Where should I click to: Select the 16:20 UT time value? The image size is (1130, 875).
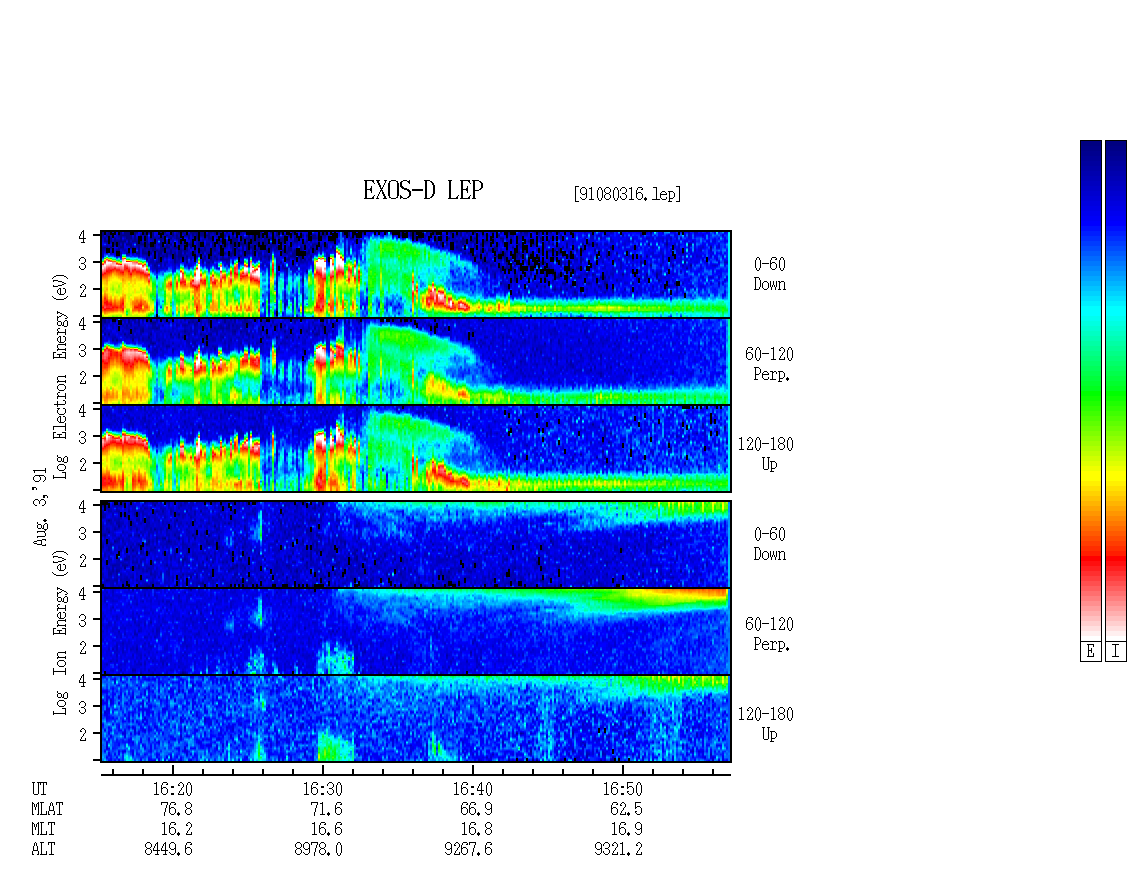pos(172,789)
